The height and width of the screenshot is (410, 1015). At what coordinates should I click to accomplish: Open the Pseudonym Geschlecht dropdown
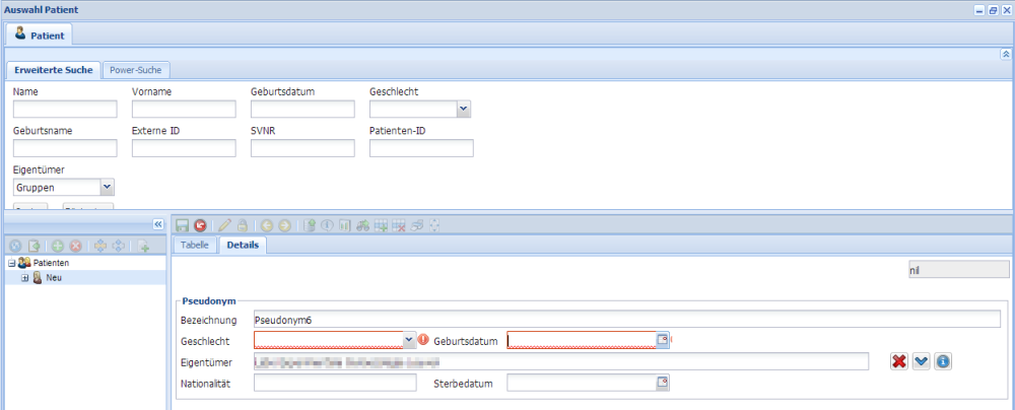pyautogui.click(x=409, y=340)
